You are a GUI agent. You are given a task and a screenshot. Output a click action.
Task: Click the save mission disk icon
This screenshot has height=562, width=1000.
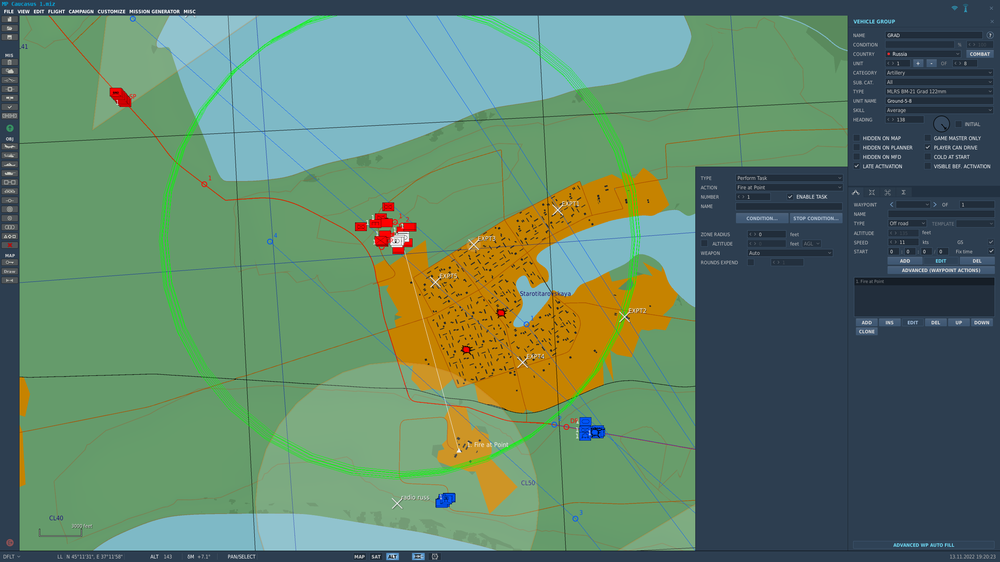point(10,37)
